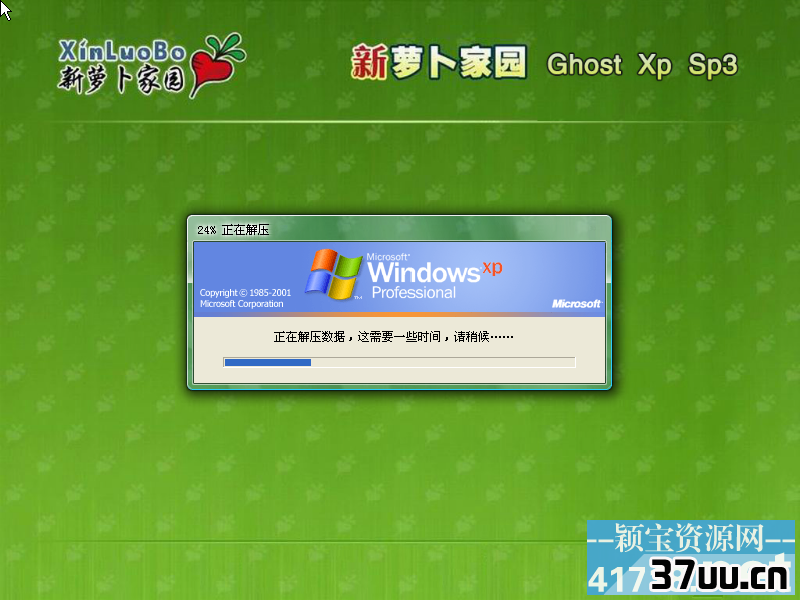Click the "Ghost Xp Sp3" heading
800x600 pixels.
click(642, 65)
